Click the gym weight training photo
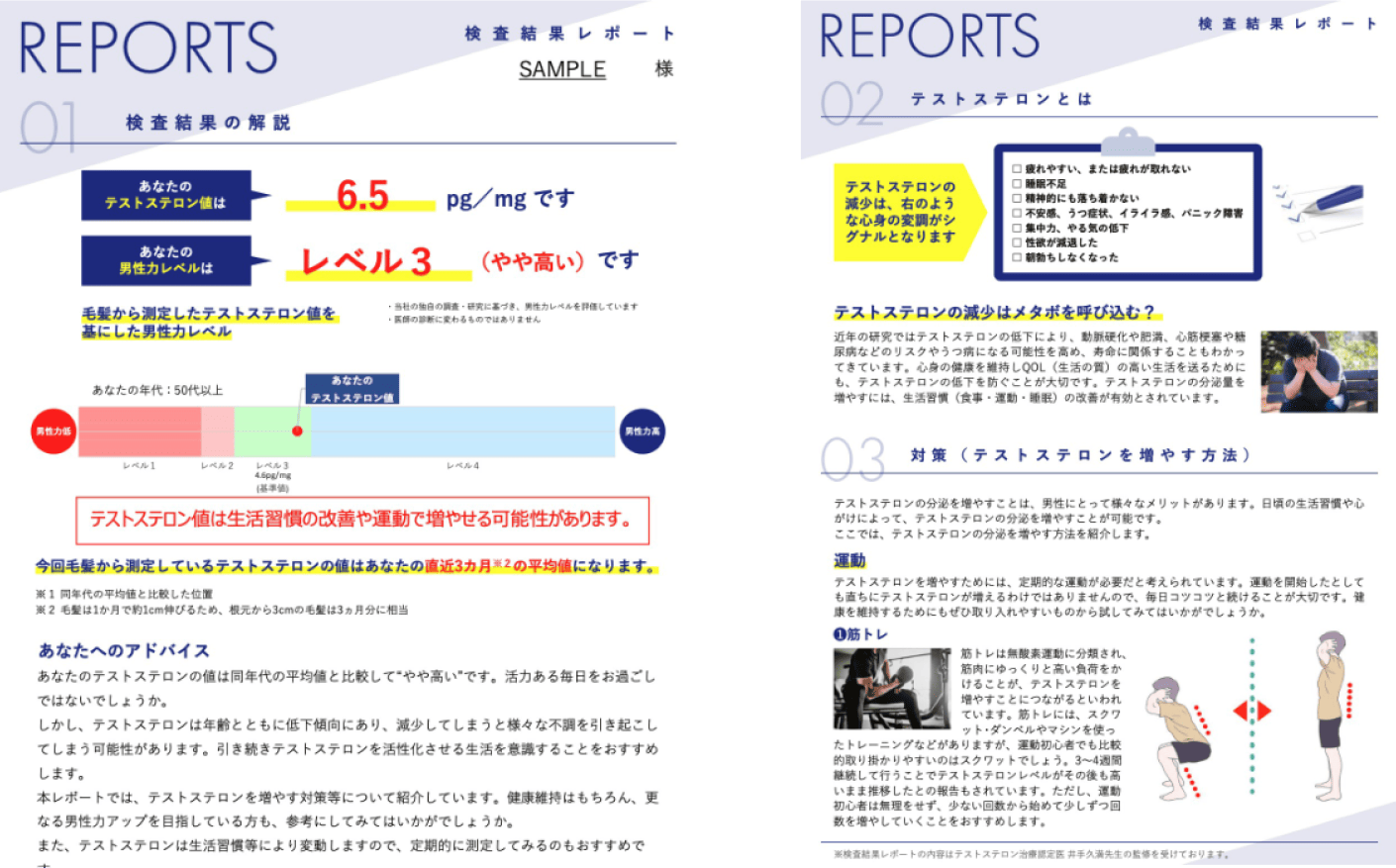 click(x=892, y=688)
